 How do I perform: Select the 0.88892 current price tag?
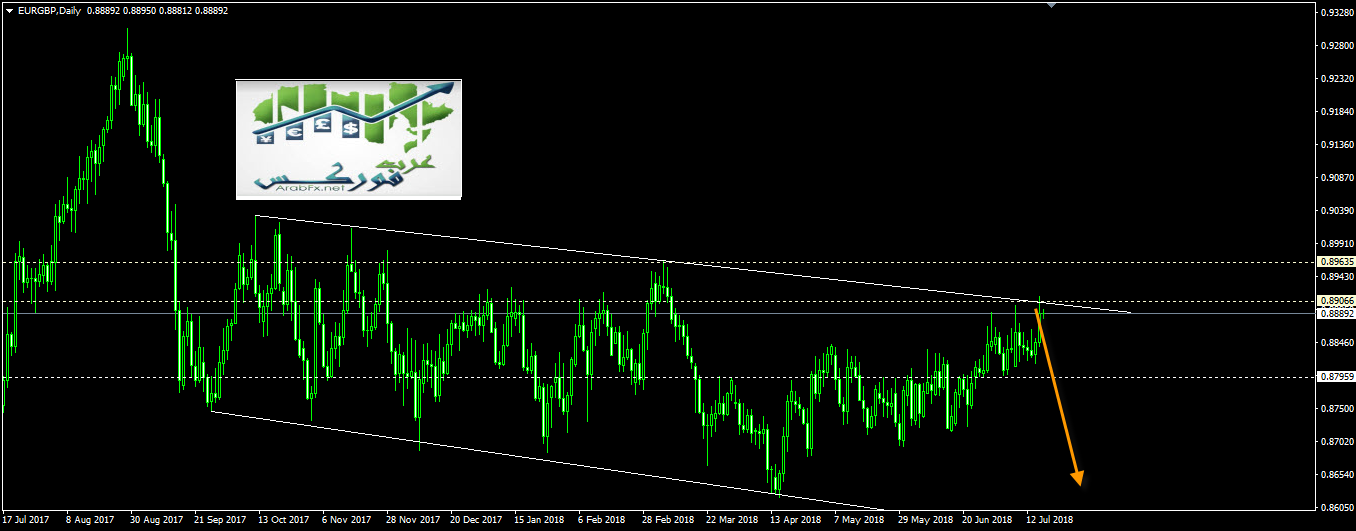point(1337,313)
